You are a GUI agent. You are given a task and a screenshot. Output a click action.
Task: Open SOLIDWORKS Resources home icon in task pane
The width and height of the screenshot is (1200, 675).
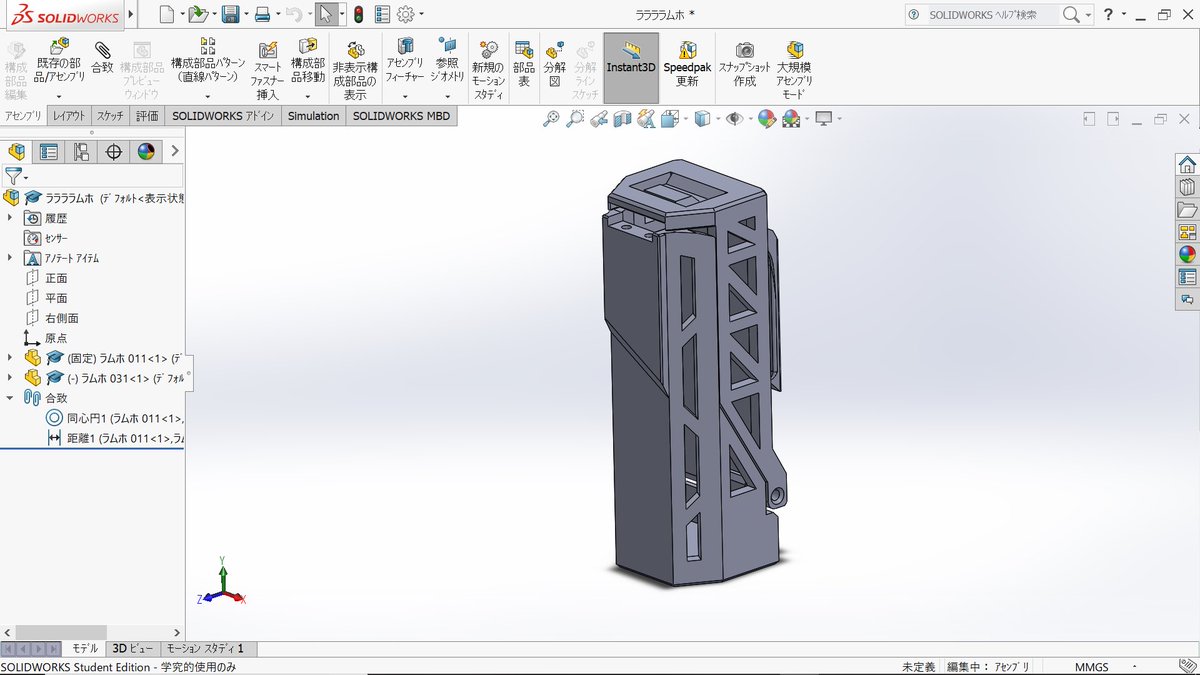pyautogui.click(x=1187, y=164)
